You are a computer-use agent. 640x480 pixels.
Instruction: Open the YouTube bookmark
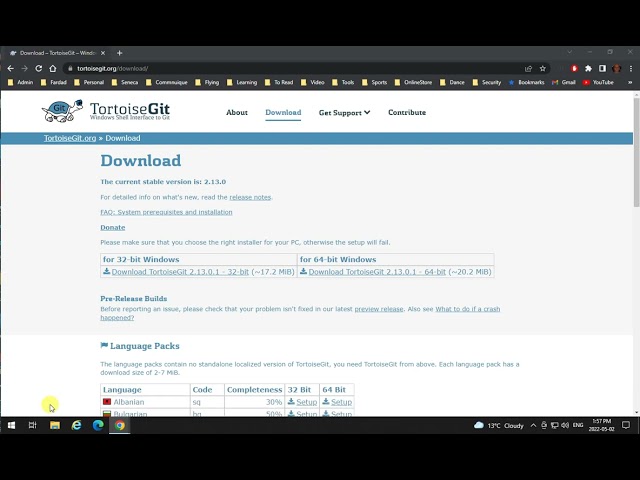598,82
